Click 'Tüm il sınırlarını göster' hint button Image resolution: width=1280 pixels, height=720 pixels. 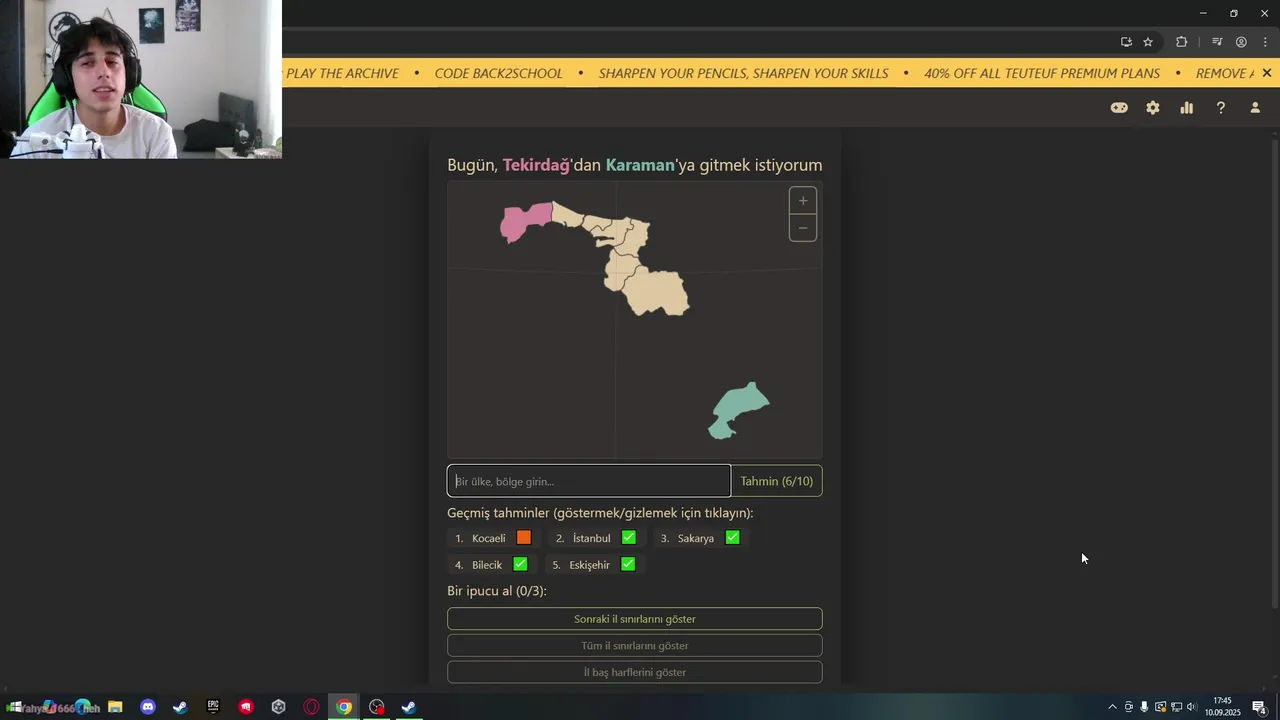(635, 646)
